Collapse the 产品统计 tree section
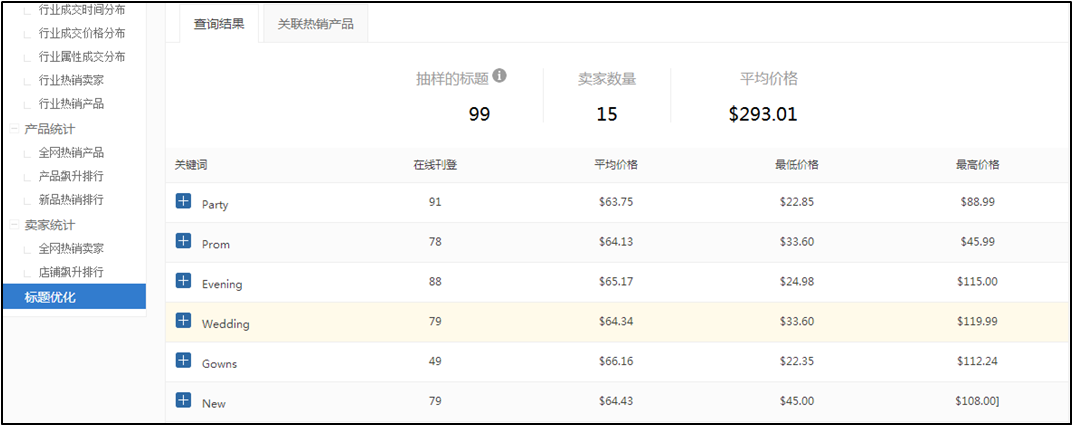This screenshot has width=1073, height=426. pyautogui.click(x=15, y=129)
